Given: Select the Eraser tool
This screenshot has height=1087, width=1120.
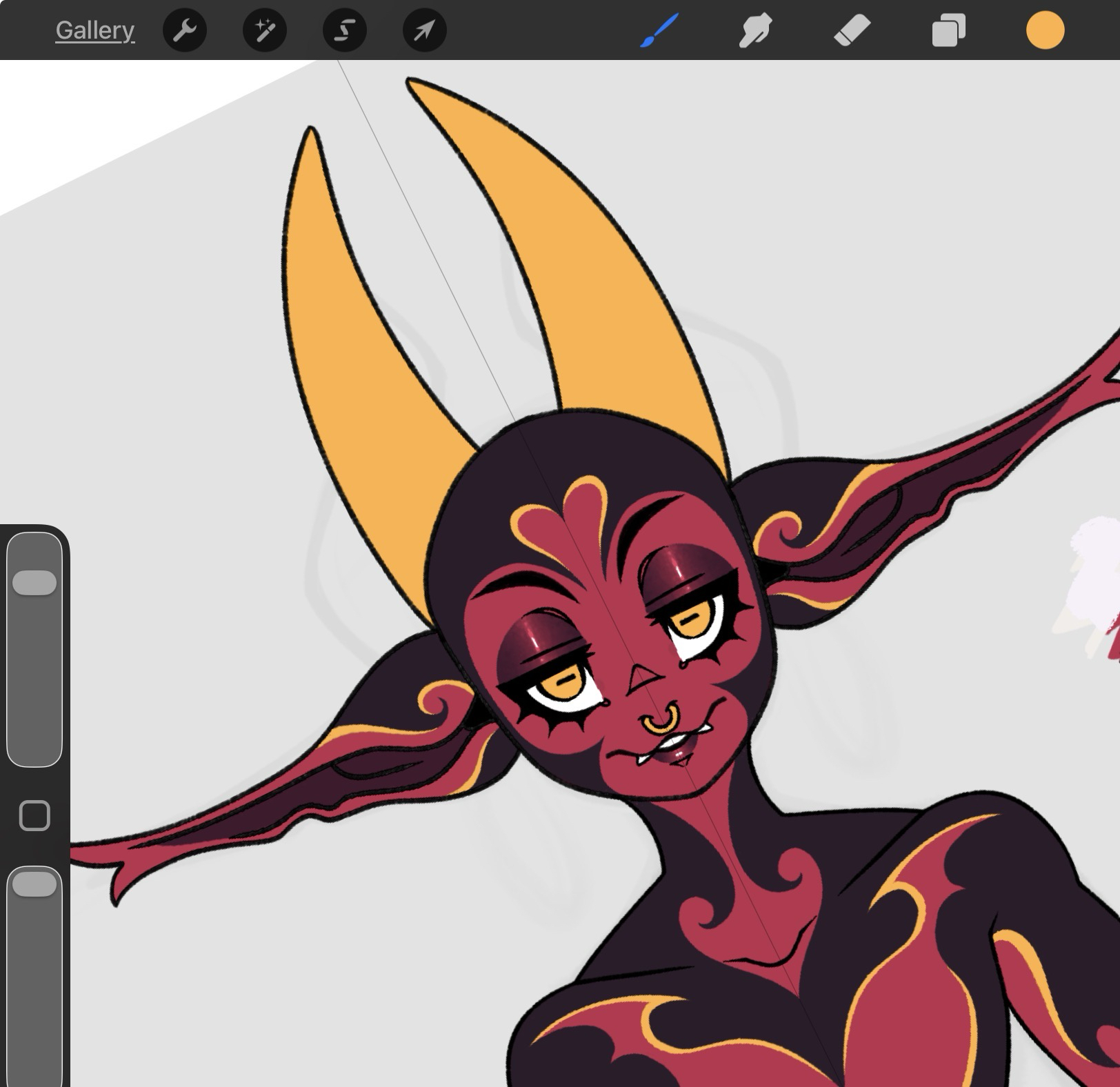Looking at the screenshot, I should (x=852, y=30).
